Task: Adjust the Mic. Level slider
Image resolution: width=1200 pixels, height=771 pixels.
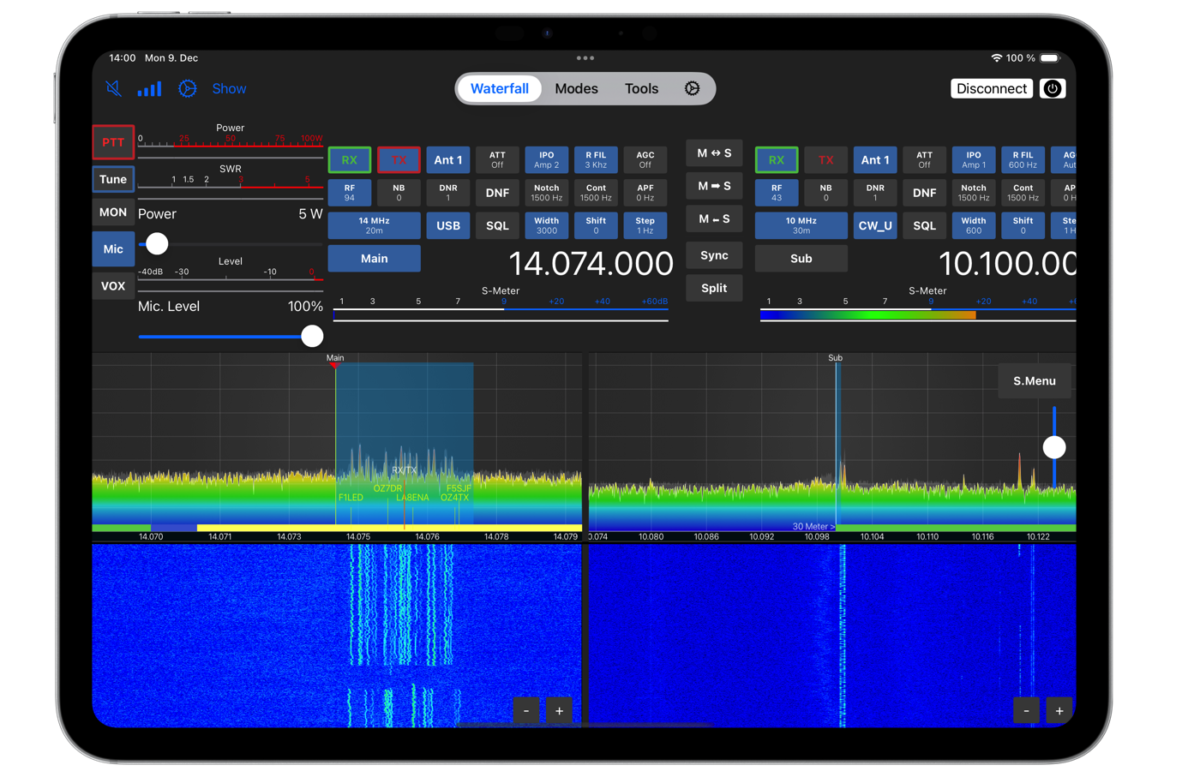Action: (311, 335)
